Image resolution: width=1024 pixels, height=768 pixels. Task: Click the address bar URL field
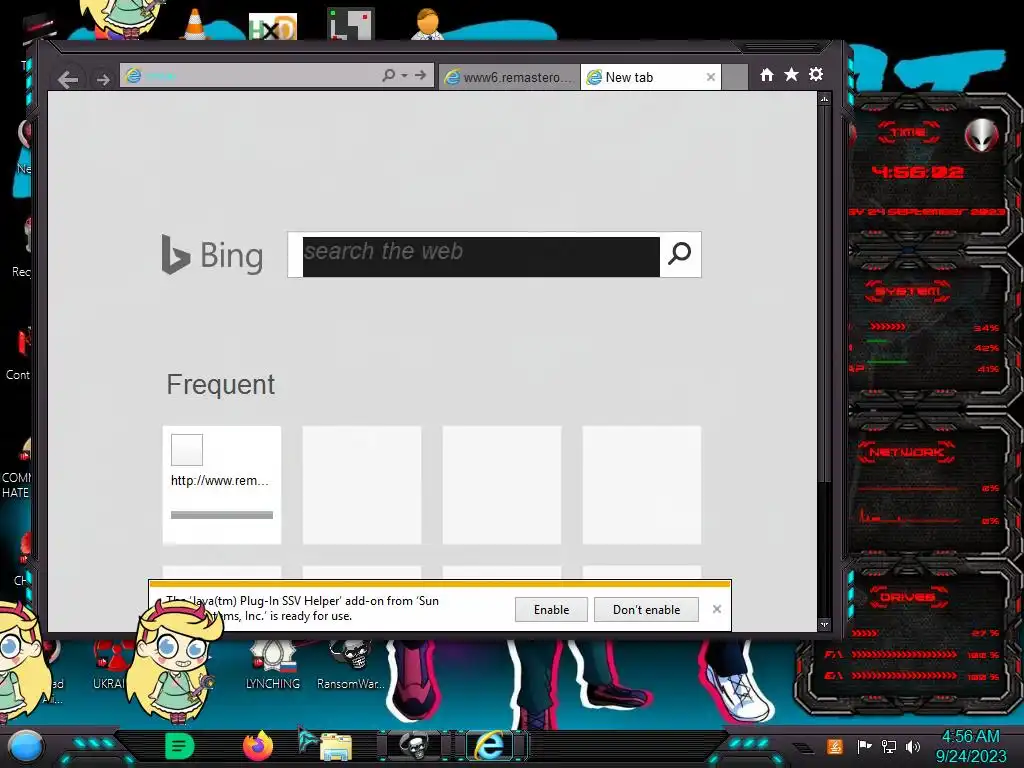click(x=249, y=76)
